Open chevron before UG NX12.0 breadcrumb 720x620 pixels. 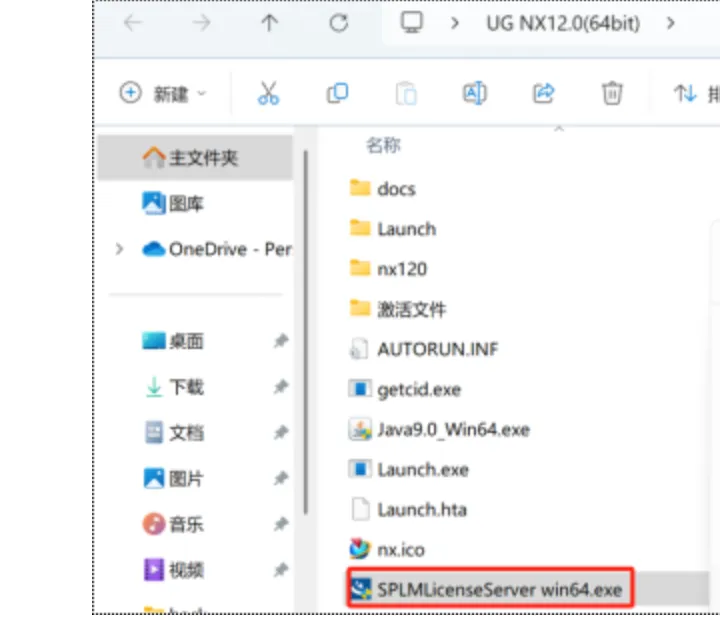click(455, 23)
